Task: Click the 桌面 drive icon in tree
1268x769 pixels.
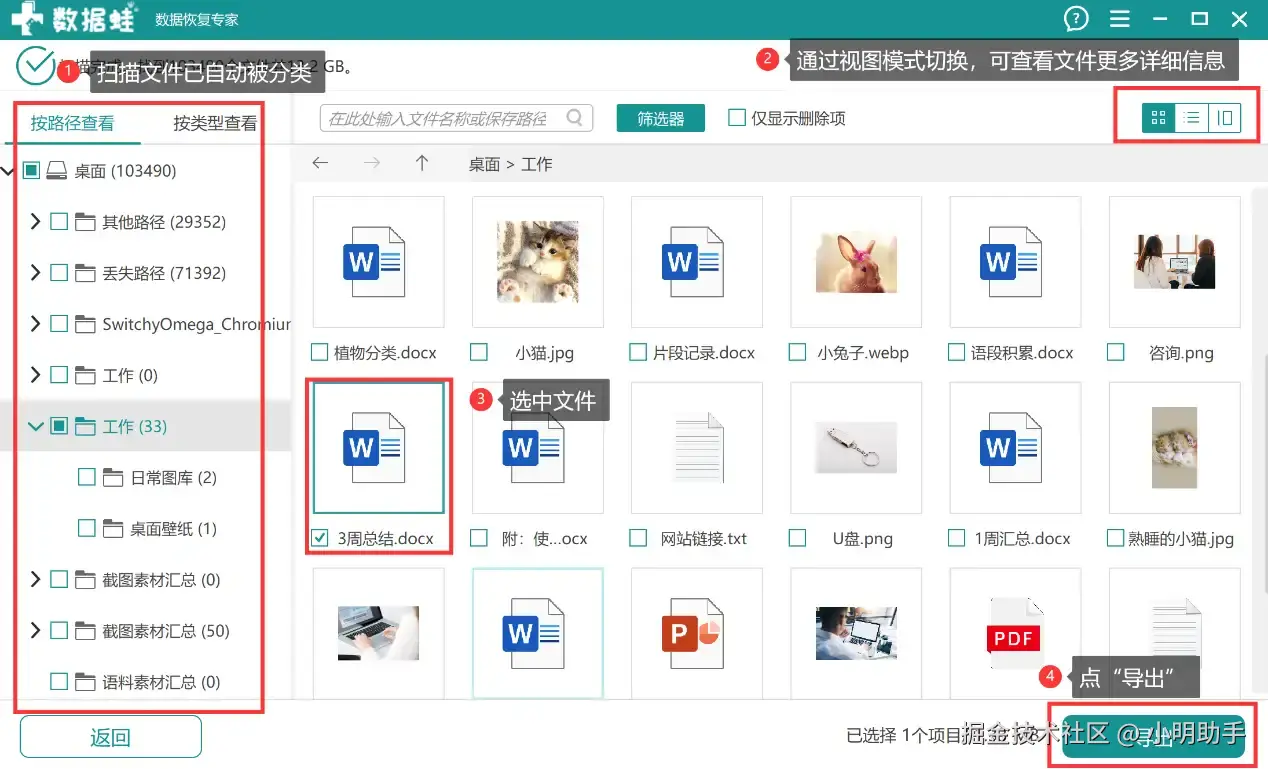Action: point(57,171)
